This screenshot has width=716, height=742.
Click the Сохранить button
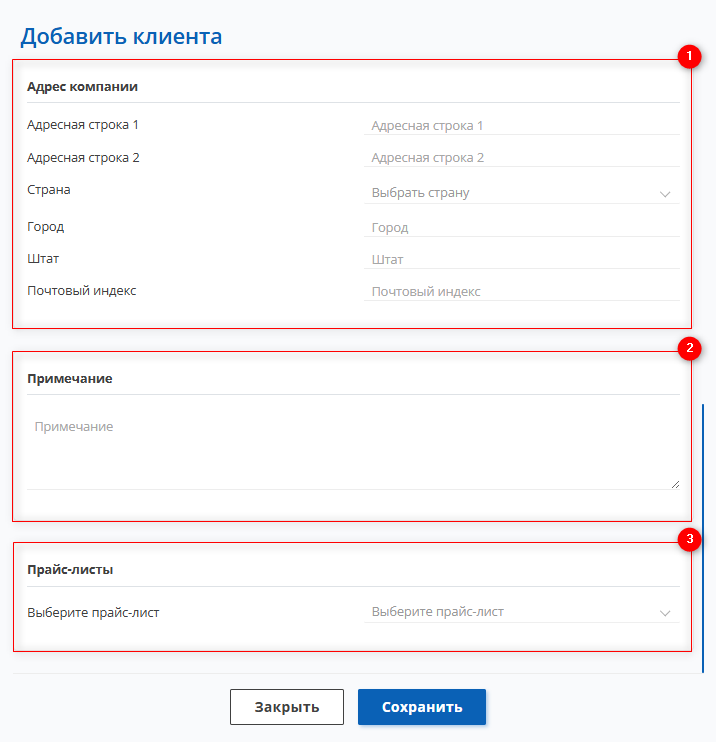pos(422,707)
